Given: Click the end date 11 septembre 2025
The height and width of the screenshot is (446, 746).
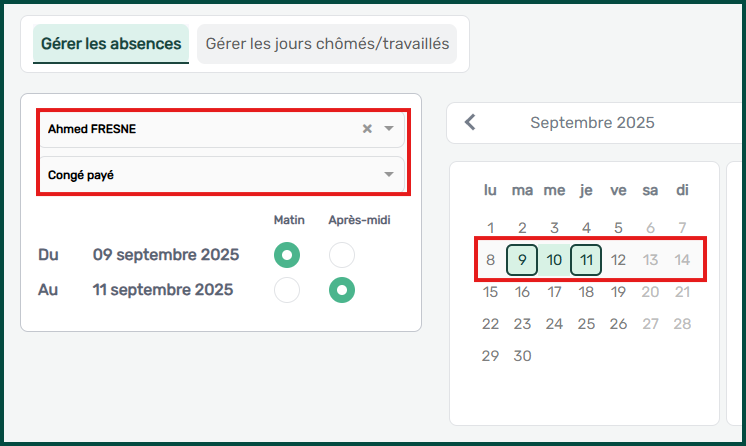Looking at the screenshot, I should (x=163, y=291).
